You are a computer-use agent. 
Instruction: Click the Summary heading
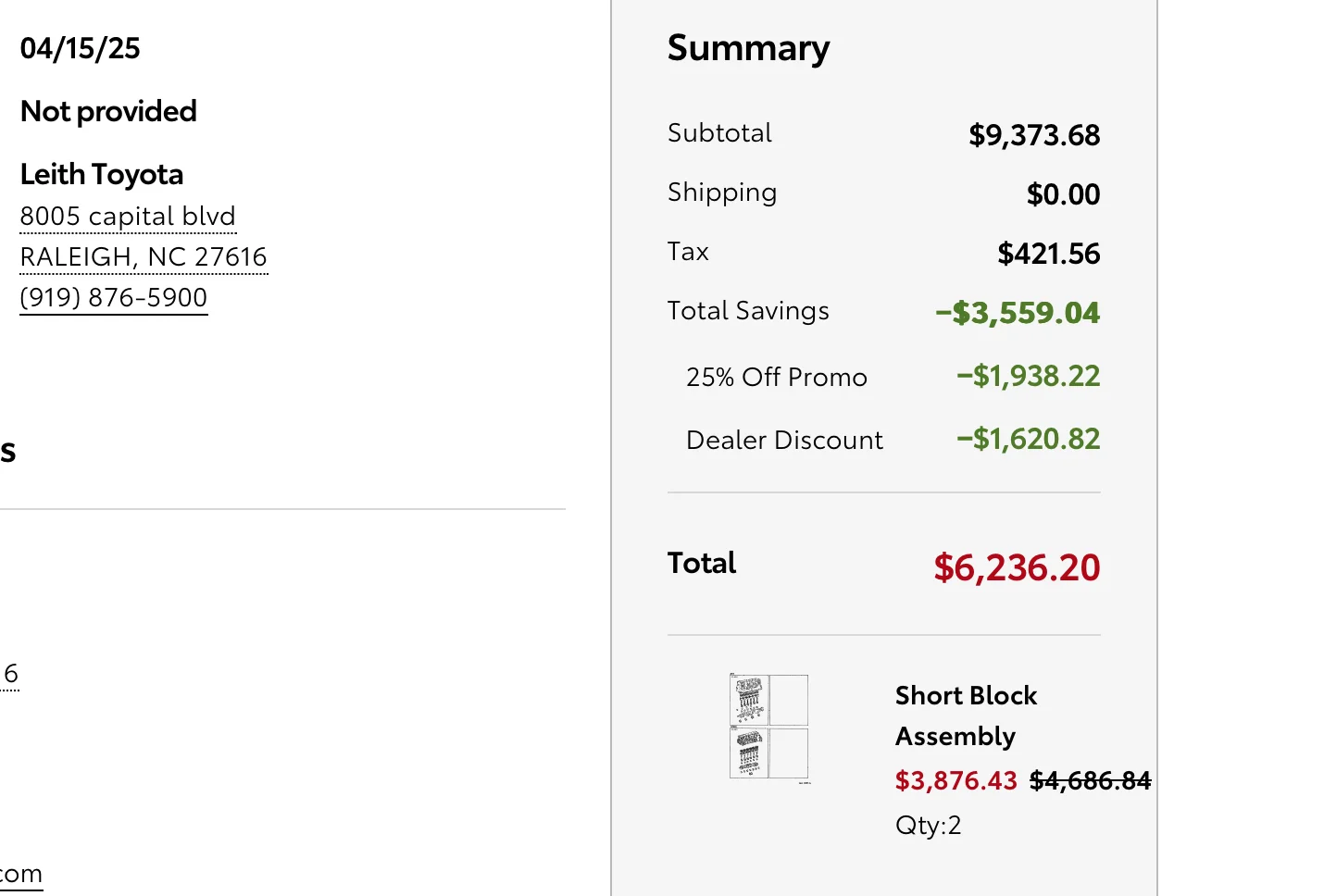(x=748, y=48)
